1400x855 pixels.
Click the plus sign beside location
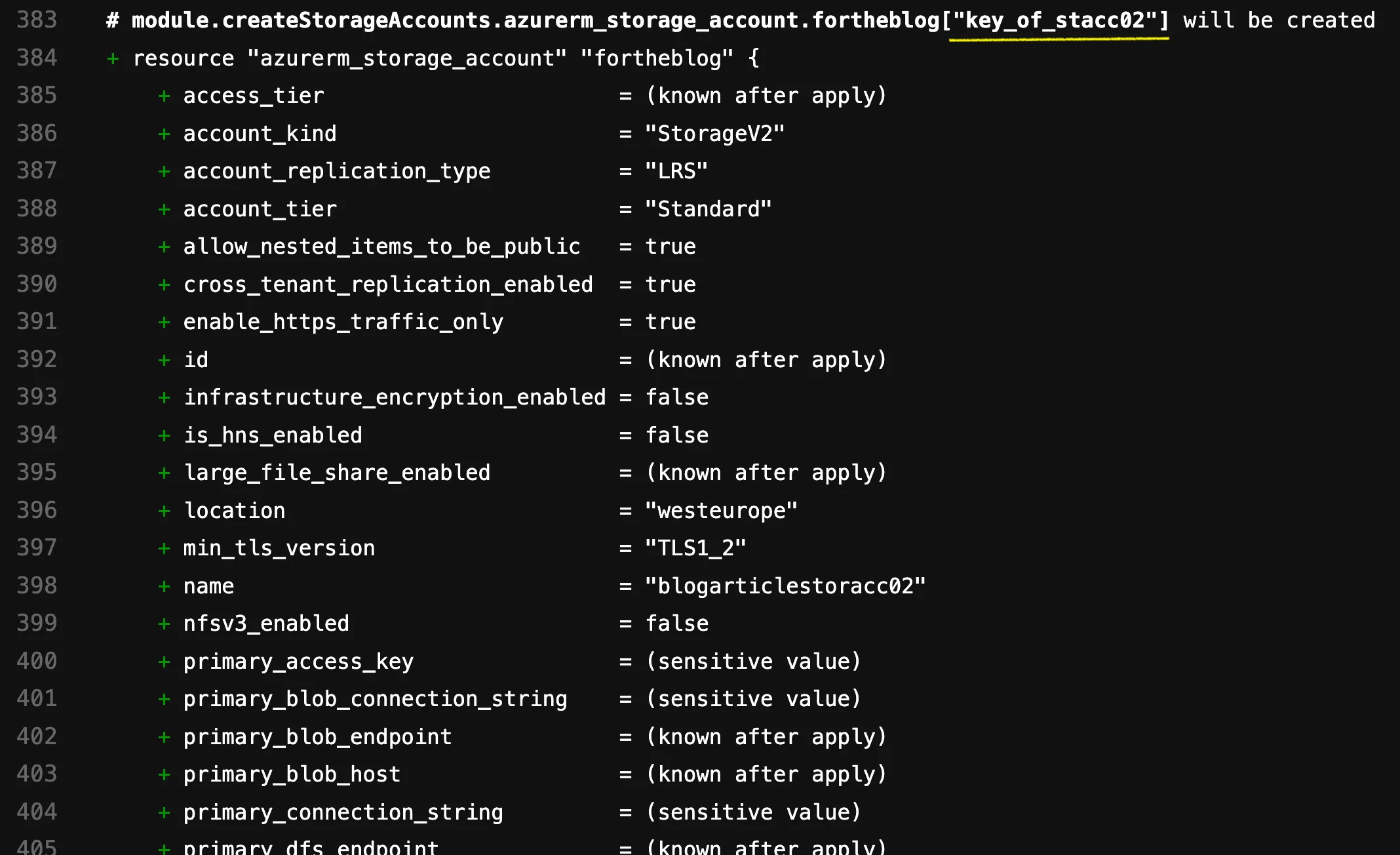coord(164,511)
